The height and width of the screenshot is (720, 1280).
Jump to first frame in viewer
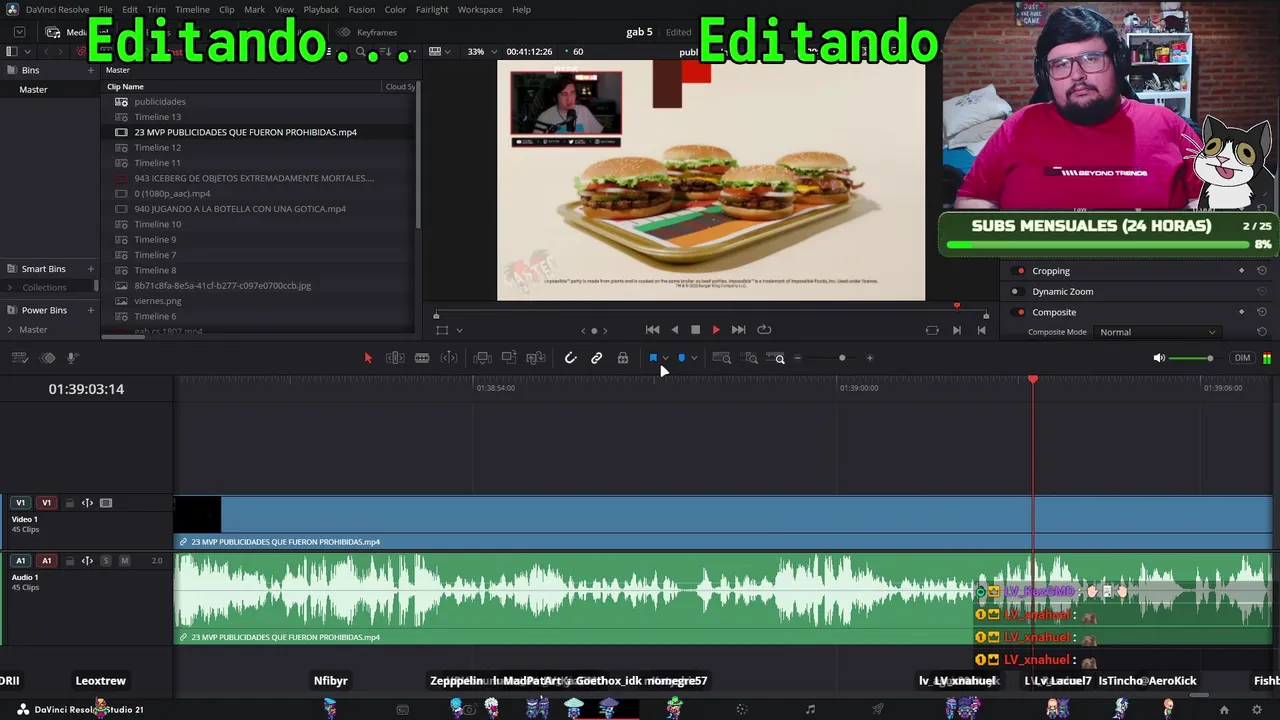coord(653,330)
